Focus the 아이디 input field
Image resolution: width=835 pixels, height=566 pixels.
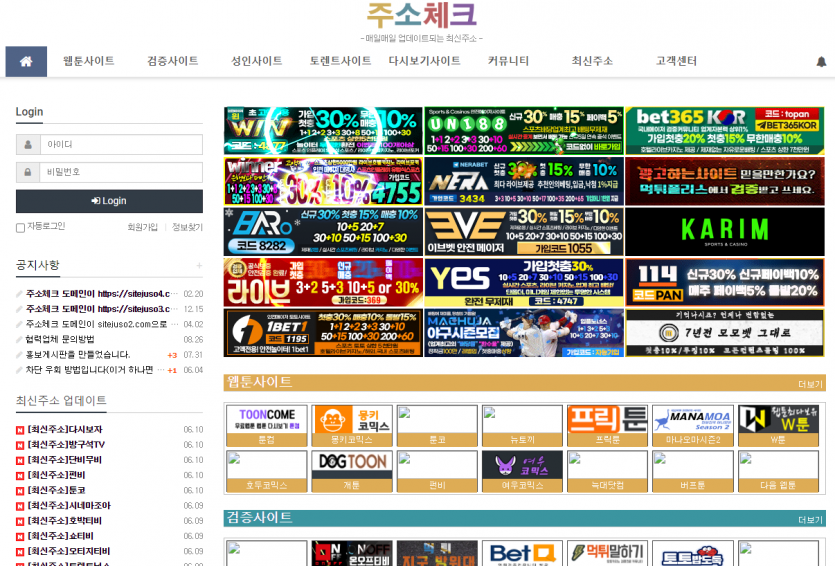point(121,144)
